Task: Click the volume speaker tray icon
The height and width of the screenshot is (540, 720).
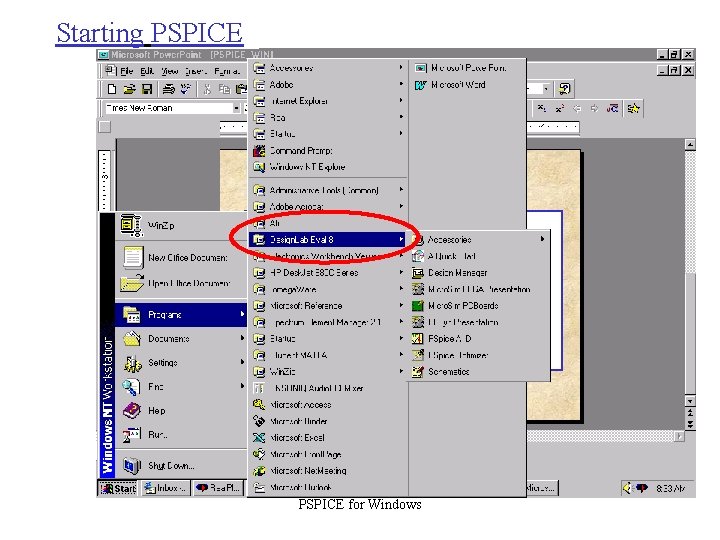Action: click(x=628, y=488)
